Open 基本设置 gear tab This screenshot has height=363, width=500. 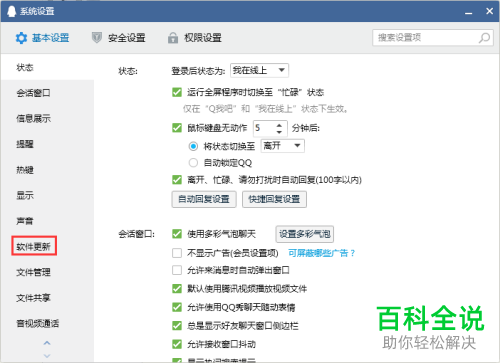(42, 38)
